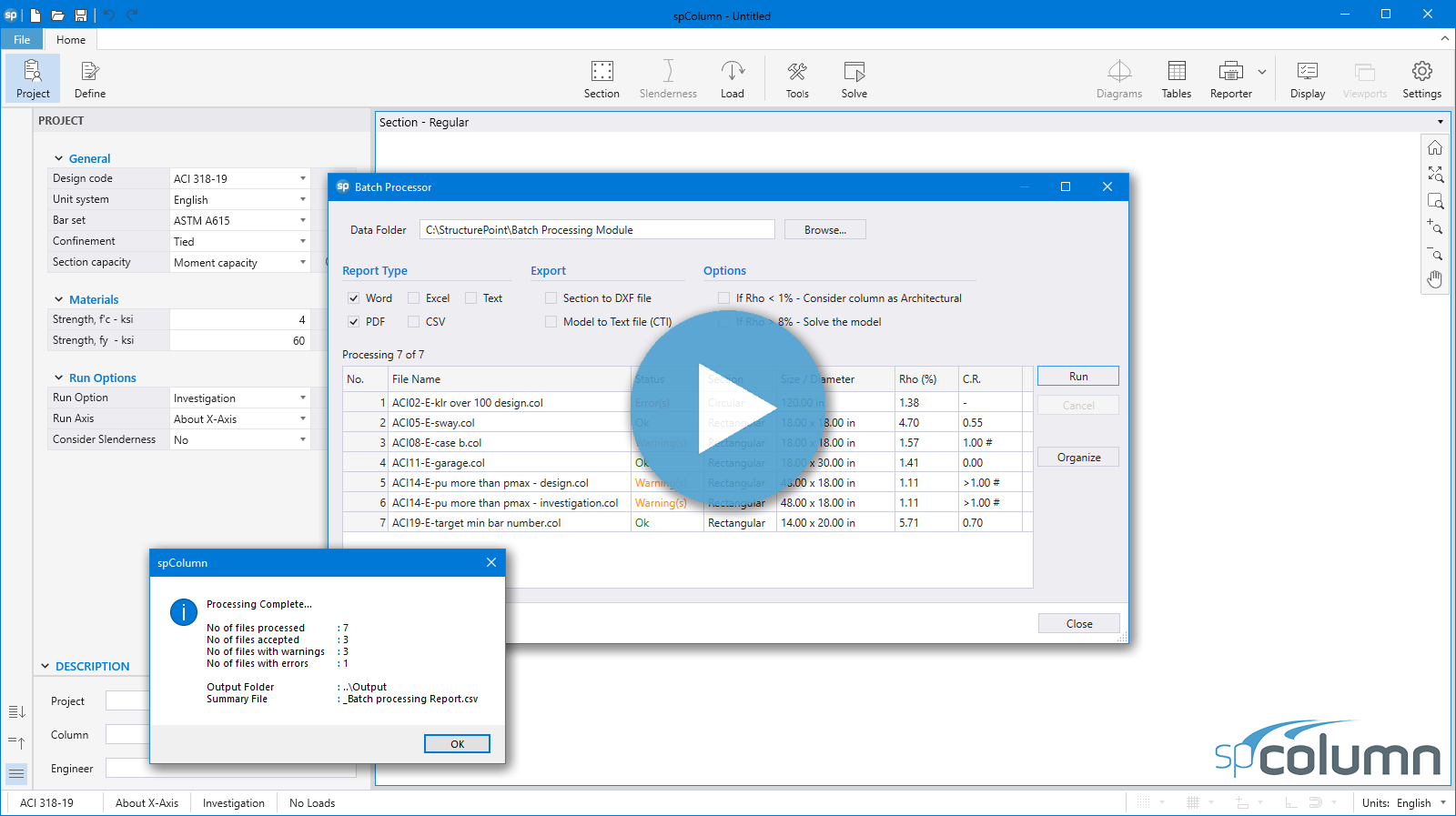Open the Tools wrench icon
The width and height of the screenshot is (1456, 816).
coord(797,78)
